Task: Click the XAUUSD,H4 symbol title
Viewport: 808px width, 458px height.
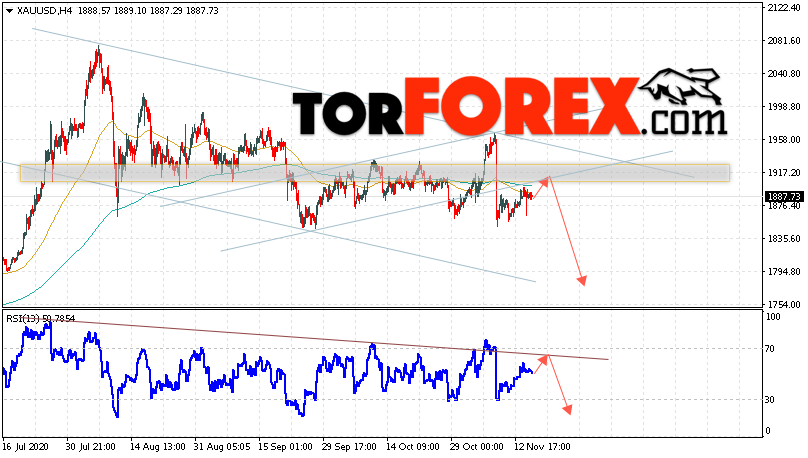Action: coord(44,11)
